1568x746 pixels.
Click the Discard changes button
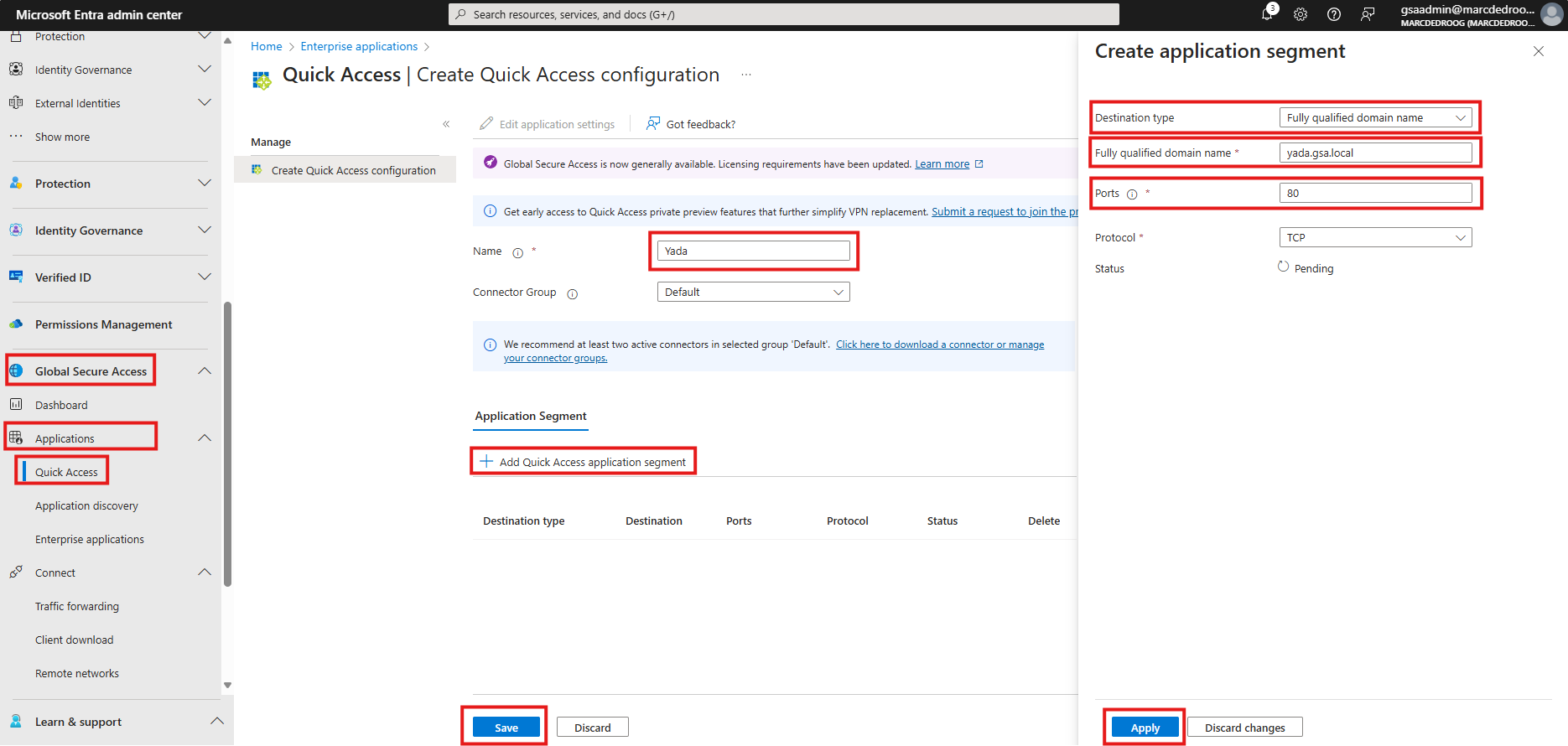tap(1244, 728)
